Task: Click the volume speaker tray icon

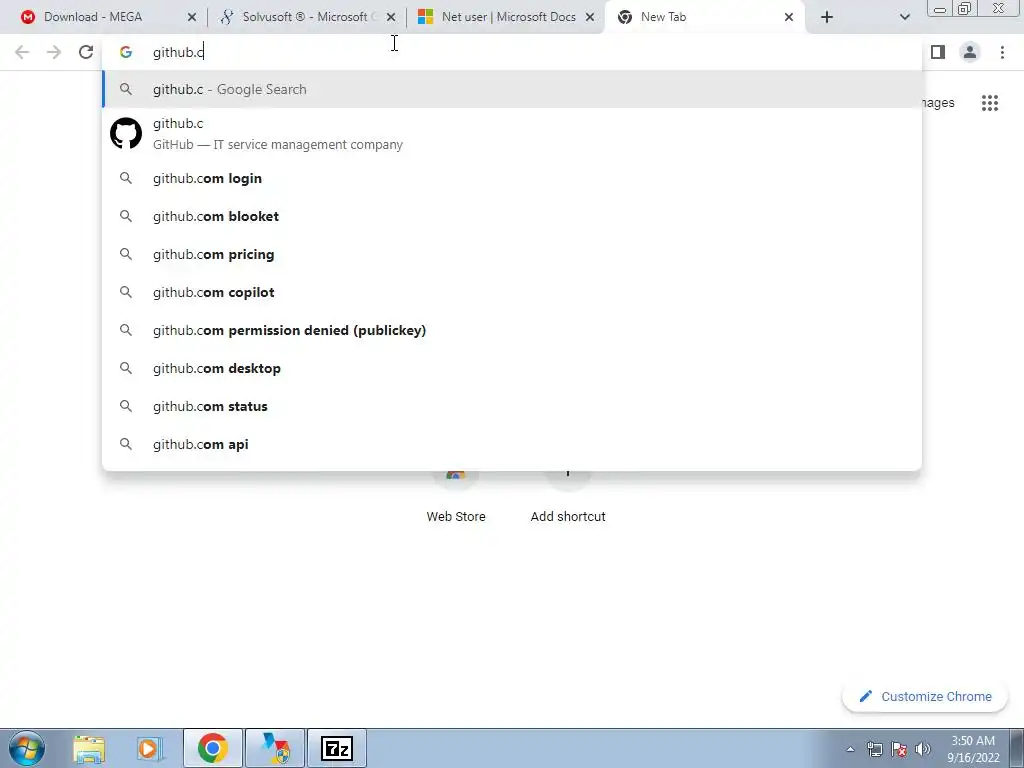Action: click(923, 749)
